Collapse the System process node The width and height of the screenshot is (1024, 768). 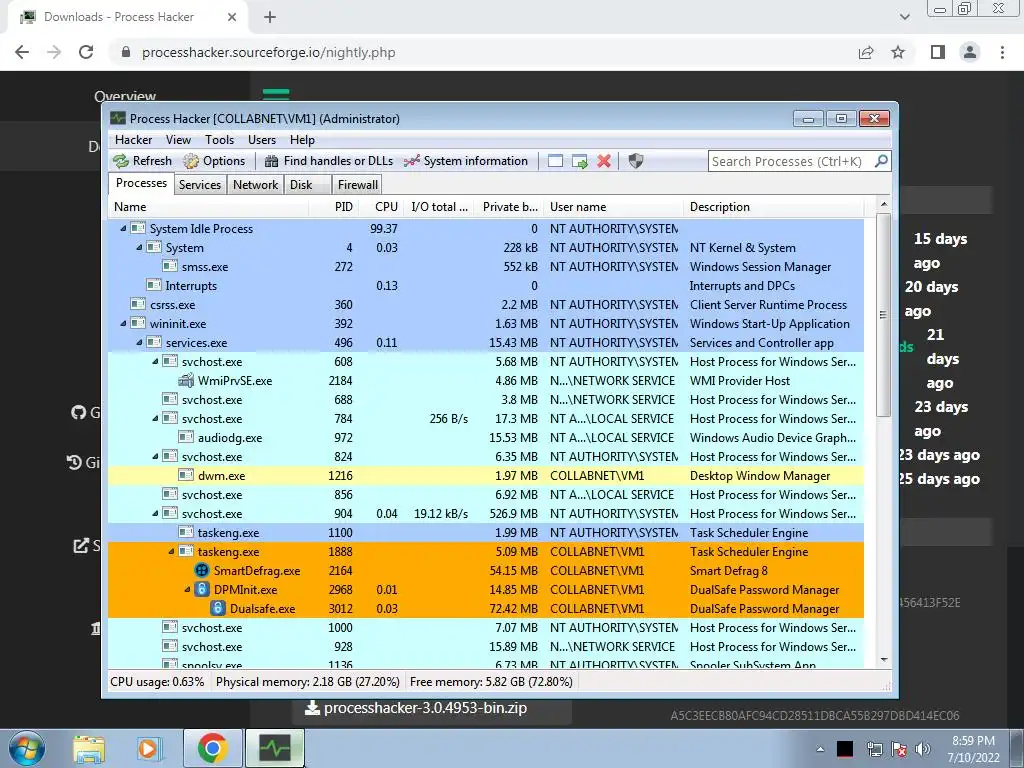(139, 248)
